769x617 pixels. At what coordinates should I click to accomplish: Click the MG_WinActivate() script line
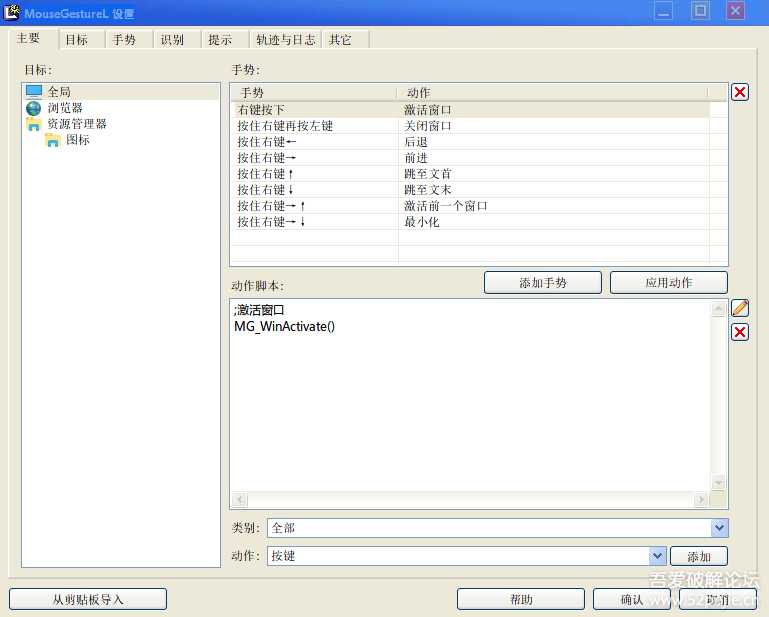284,326
